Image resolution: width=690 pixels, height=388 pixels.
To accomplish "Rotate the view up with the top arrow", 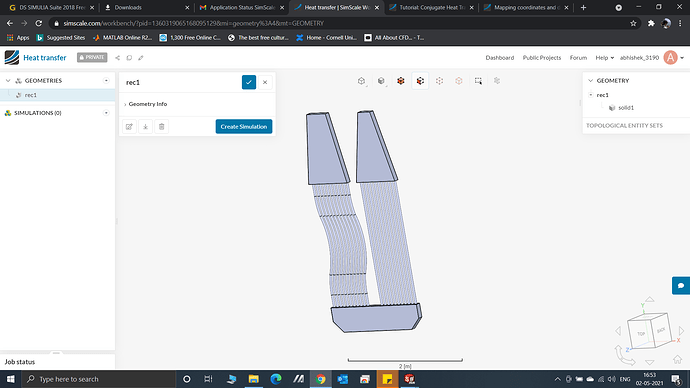I will (x=650, y=300).
